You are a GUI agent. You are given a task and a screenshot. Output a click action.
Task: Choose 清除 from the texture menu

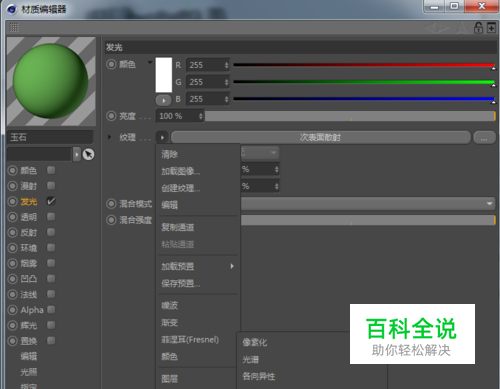click(x=170, y=154)
